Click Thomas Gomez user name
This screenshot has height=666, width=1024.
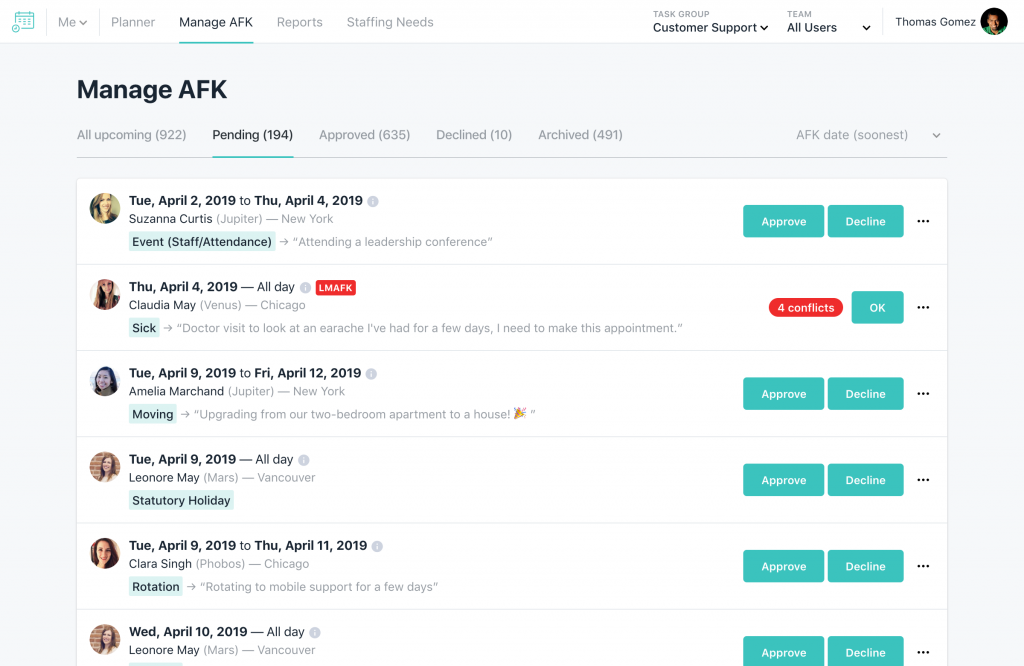click(x=935, y=22)
